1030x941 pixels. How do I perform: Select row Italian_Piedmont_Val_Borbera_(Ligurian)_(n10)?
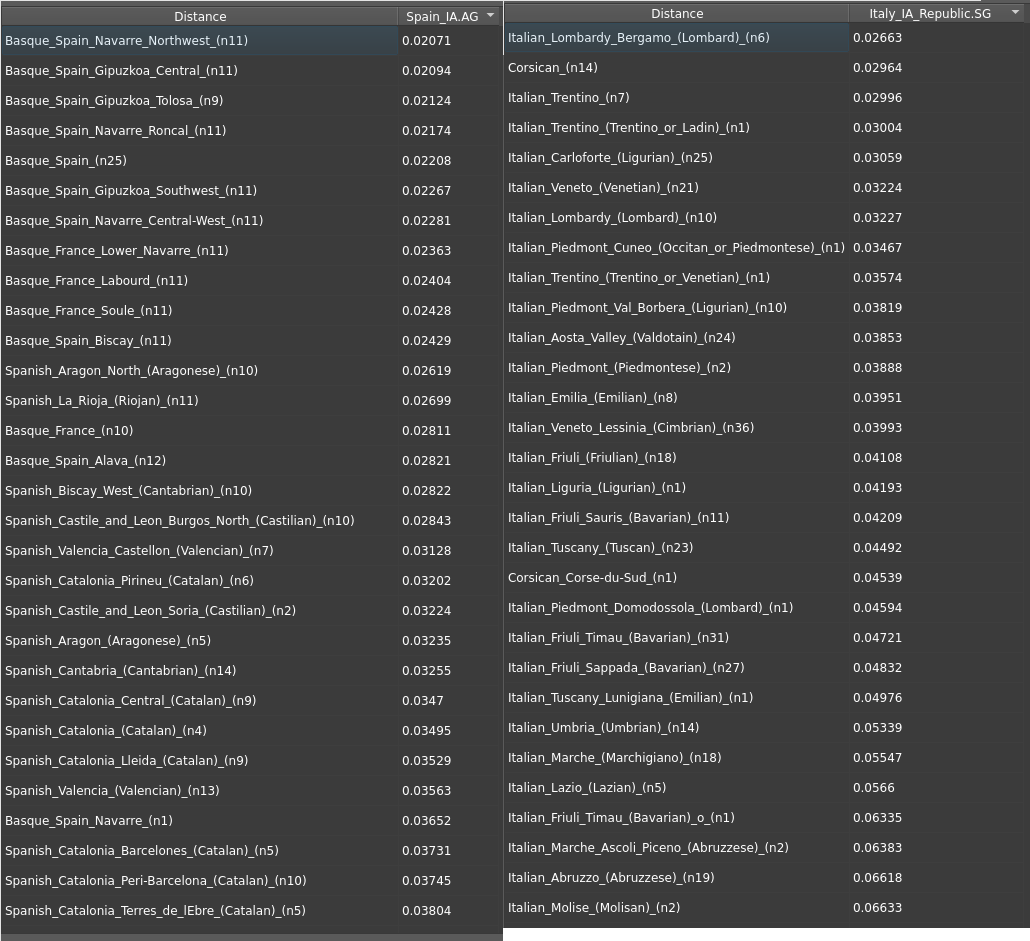click(765, 307)
